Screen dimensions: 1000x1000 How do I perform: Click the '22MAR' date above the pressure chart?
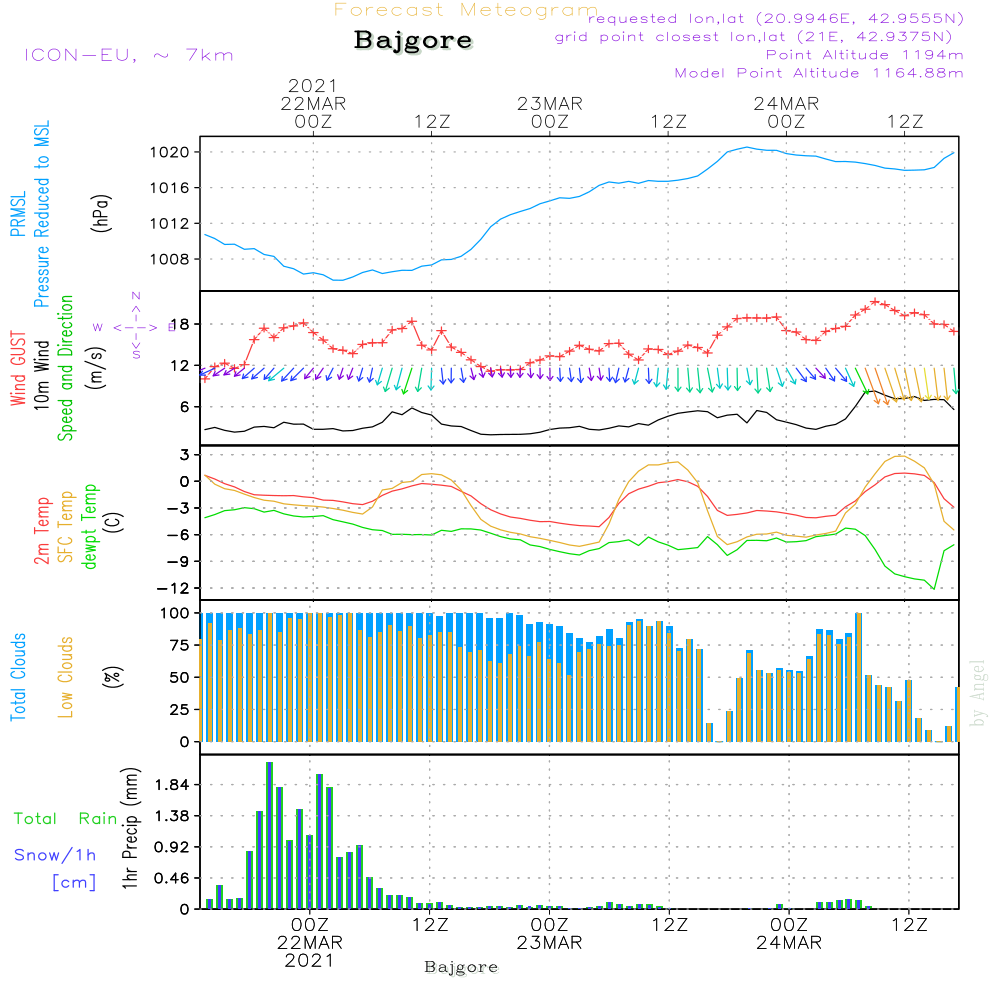coord(313,103)
